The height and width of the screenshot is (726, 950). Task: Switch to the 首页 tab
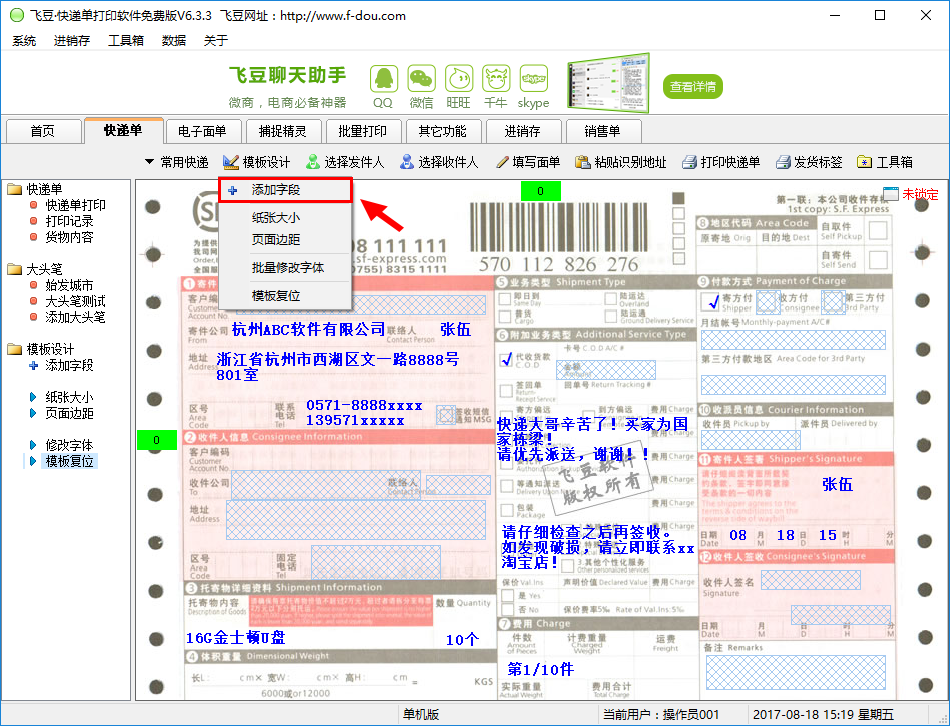[x=43, y=131]
